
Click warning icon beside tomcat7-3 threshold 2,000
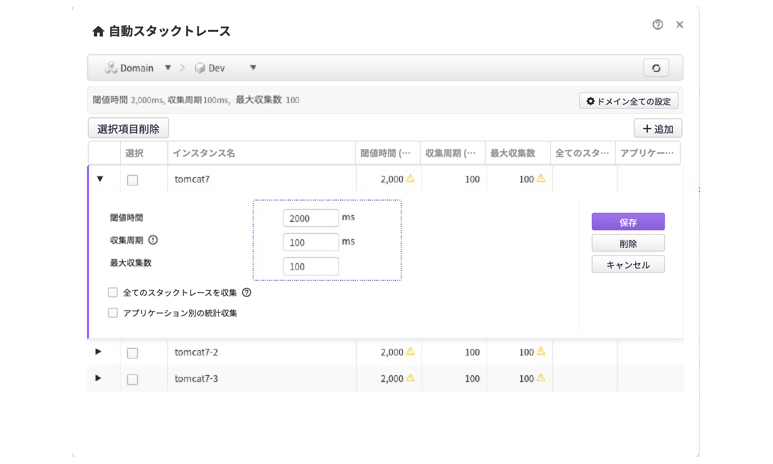click(x=410, y=378)
